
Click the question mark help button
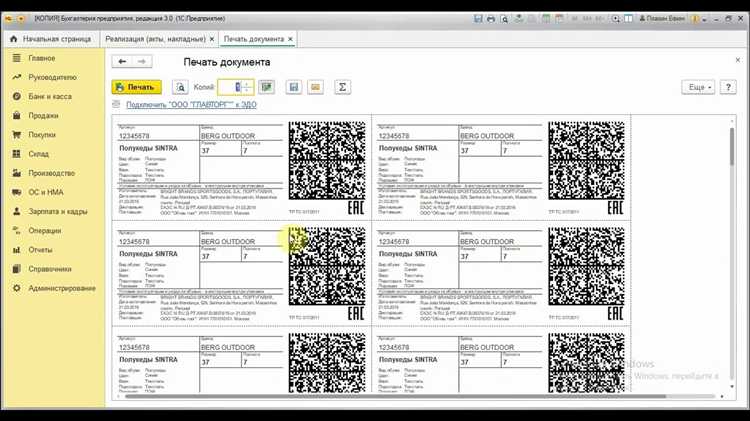(x=728, y=87)
